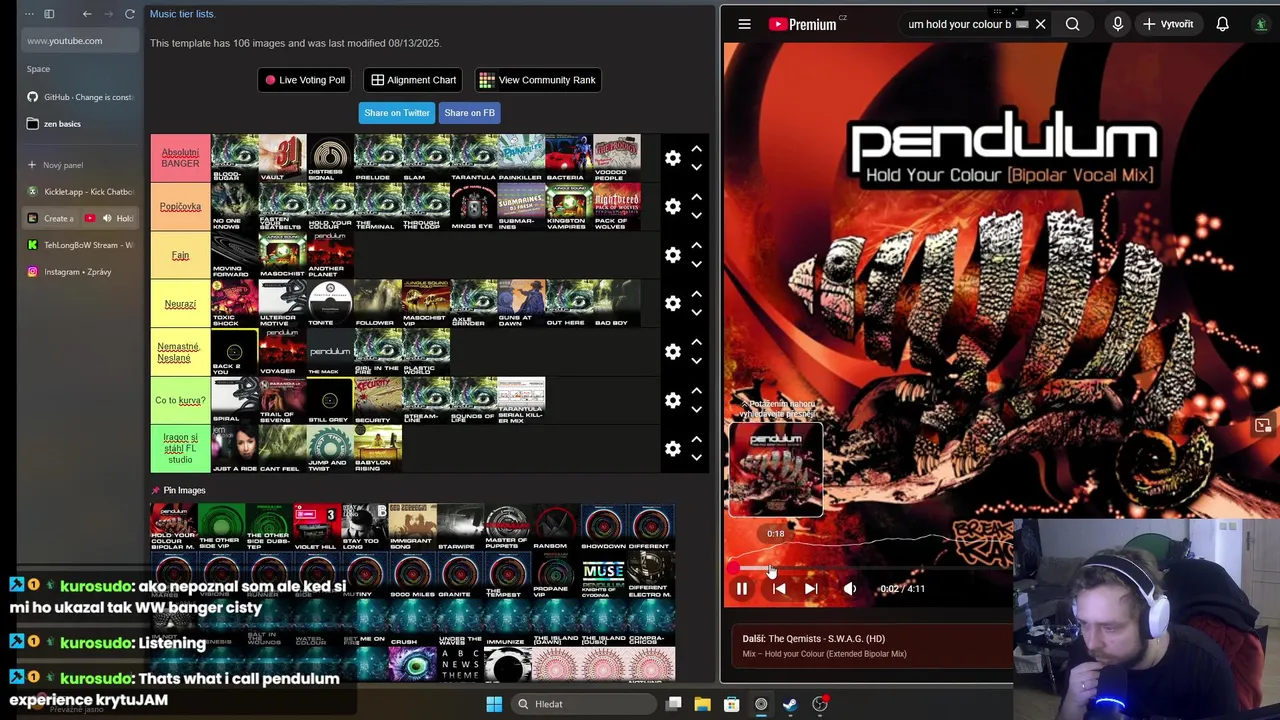Pause the playing video
This screenshot has width=1280, height=720.
point(742,589)
